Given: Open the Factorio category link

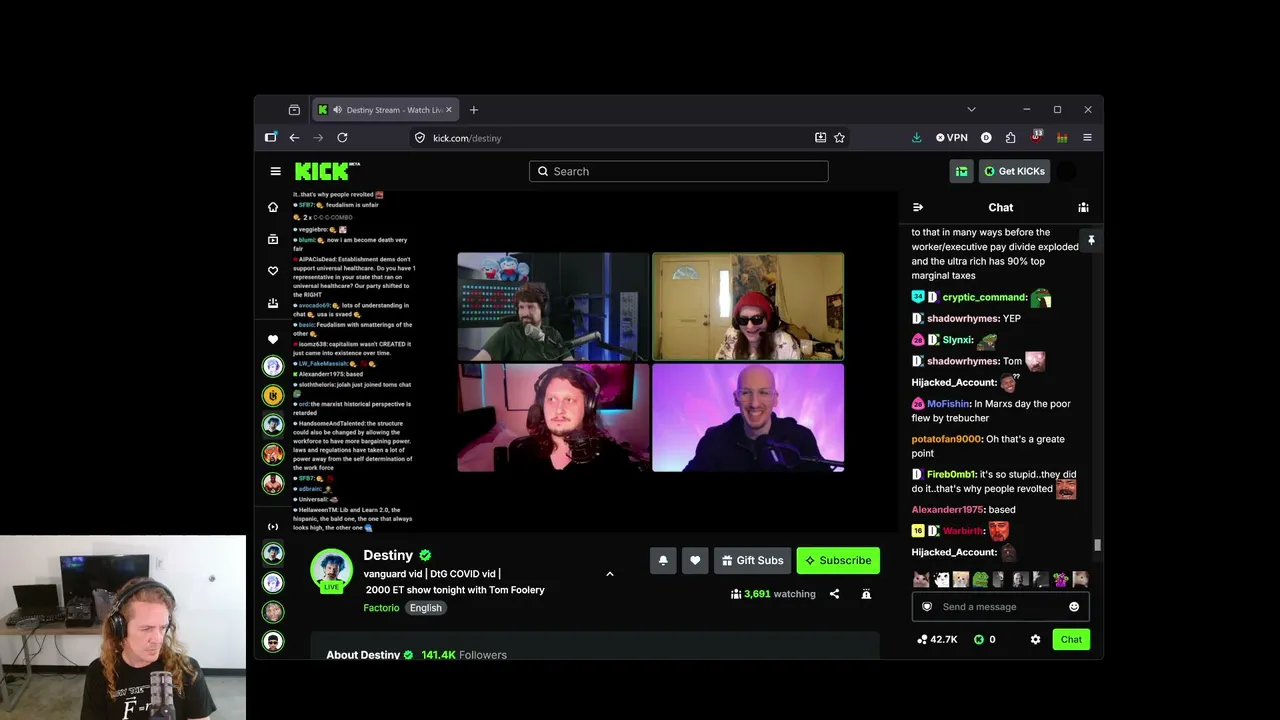Looking at the screenshot, I should click(x=381, y=608).
